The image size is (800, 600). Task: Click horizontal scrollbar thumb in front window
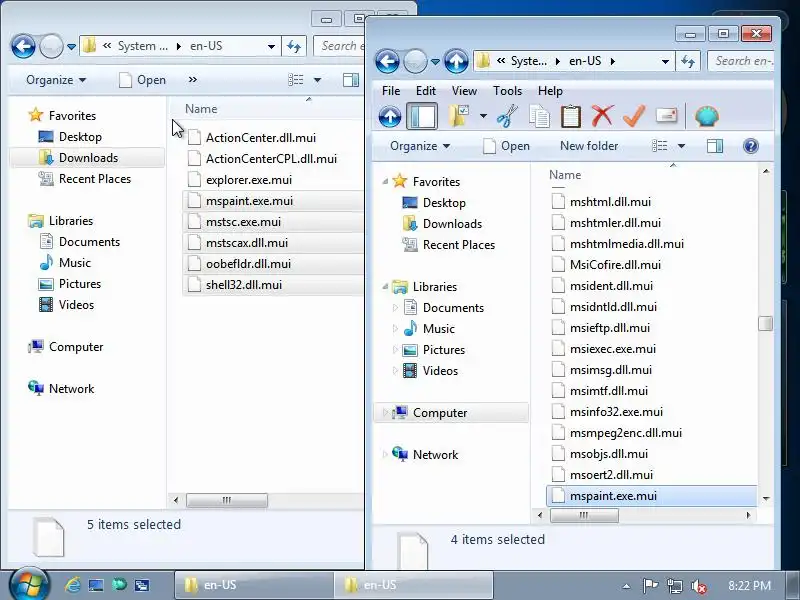point(584,516)
